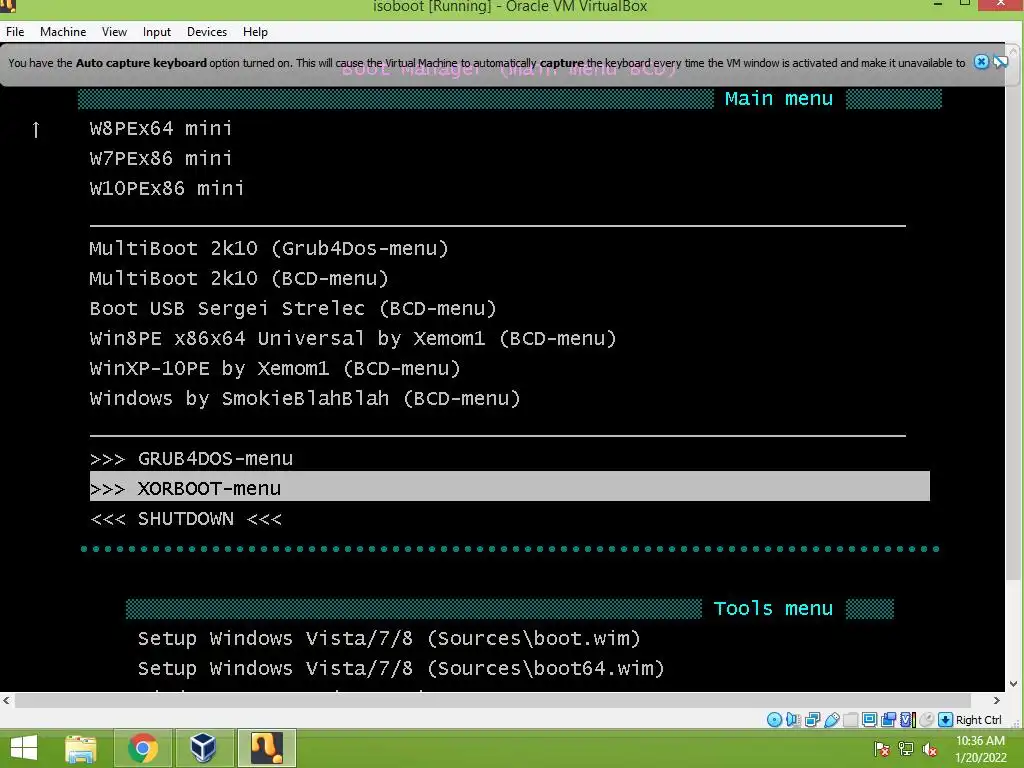
Task: Select MultiBoot 2k10 (Grub4Dos-menu) entry
Action: (x=269, y=248)
